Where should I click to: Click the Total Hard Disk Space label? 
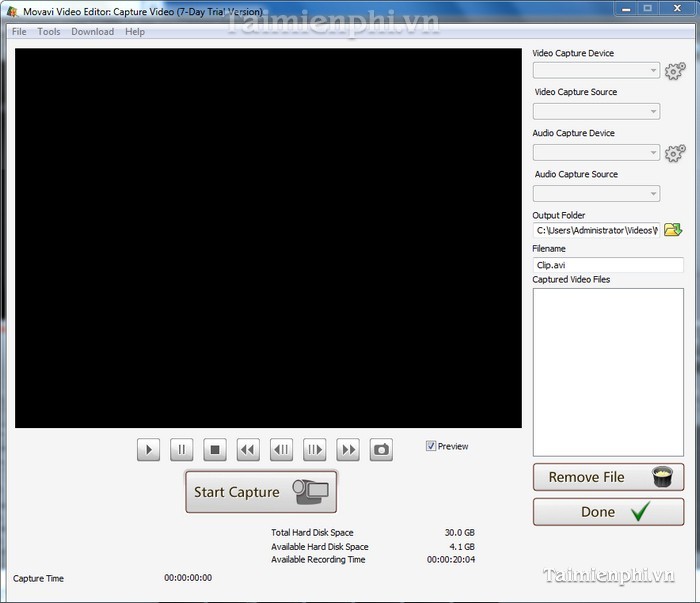point(312,532)
